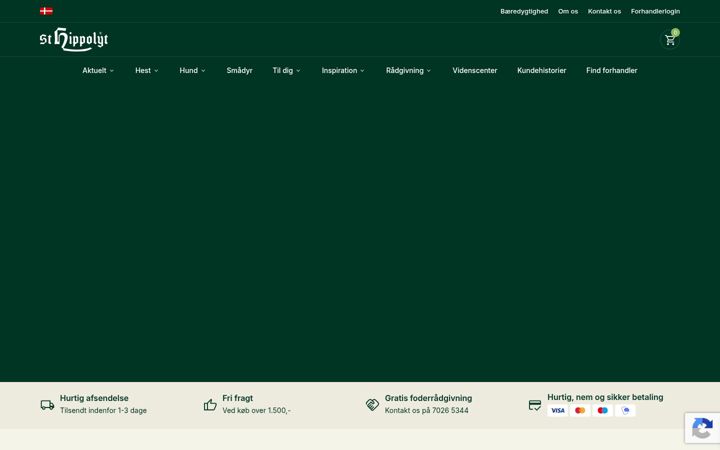Open the Aktuelt menu label
The image size is (720, 450).
tap(94, 70)
